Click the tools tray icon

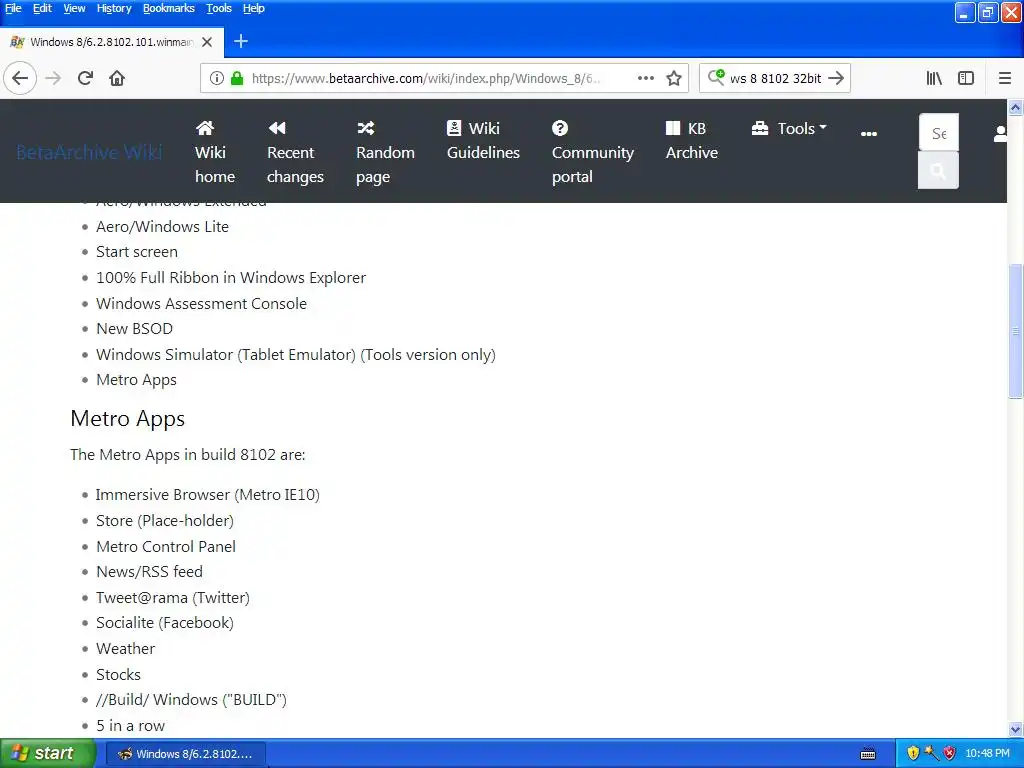point(931,753)
